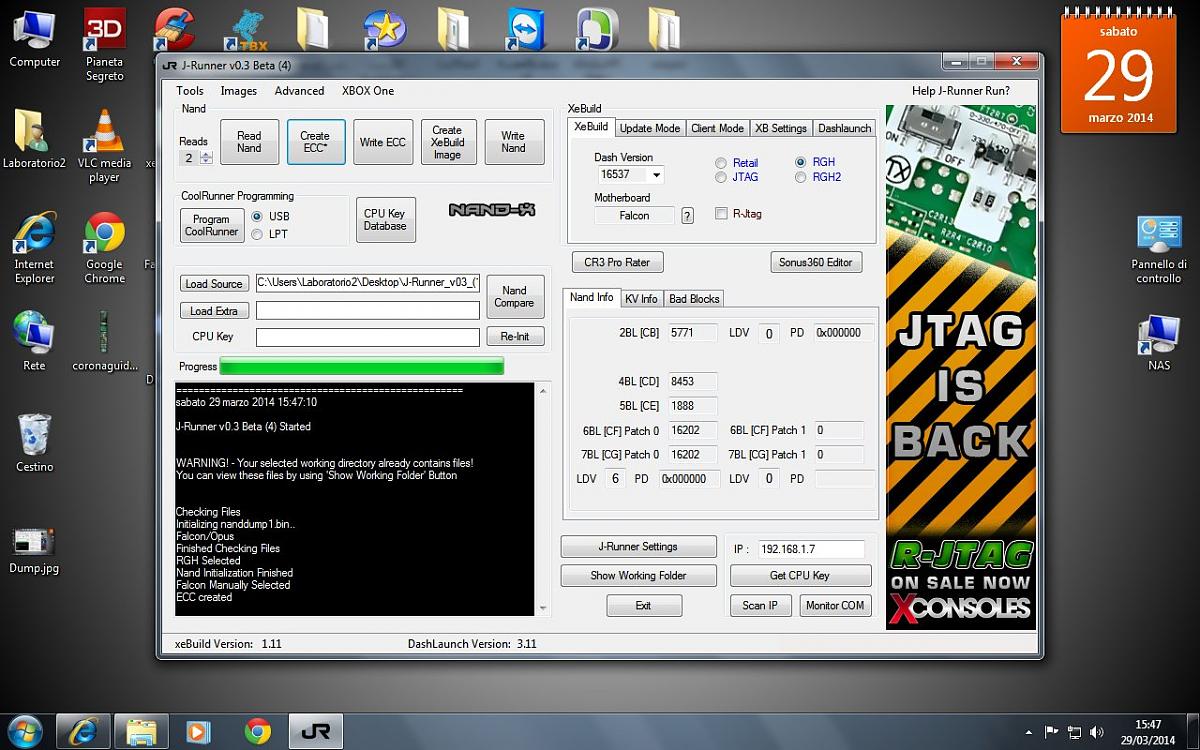The image size is (1200, 750).
Task: Switch to the XB Settings tab
Action: coord(781,128)
